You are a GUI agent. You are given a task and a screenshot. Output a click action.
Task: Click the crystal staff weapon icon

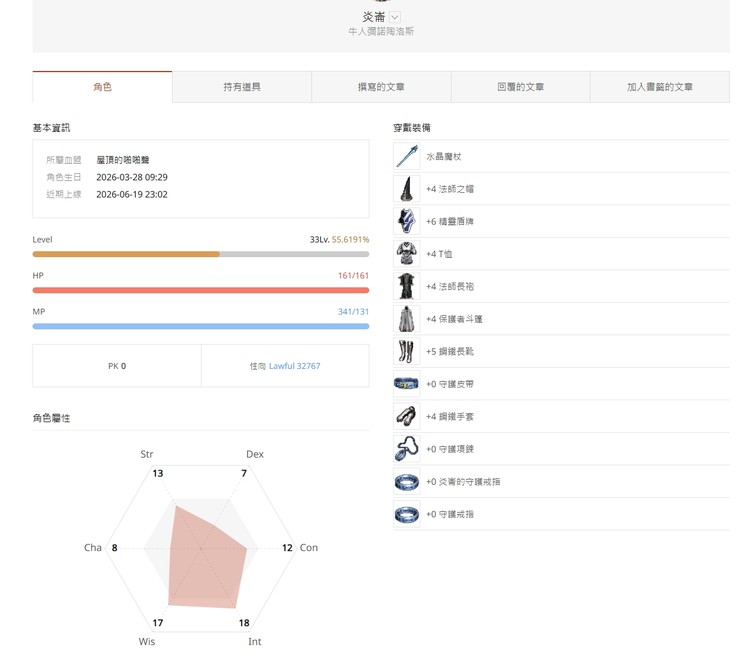(407, 156)
